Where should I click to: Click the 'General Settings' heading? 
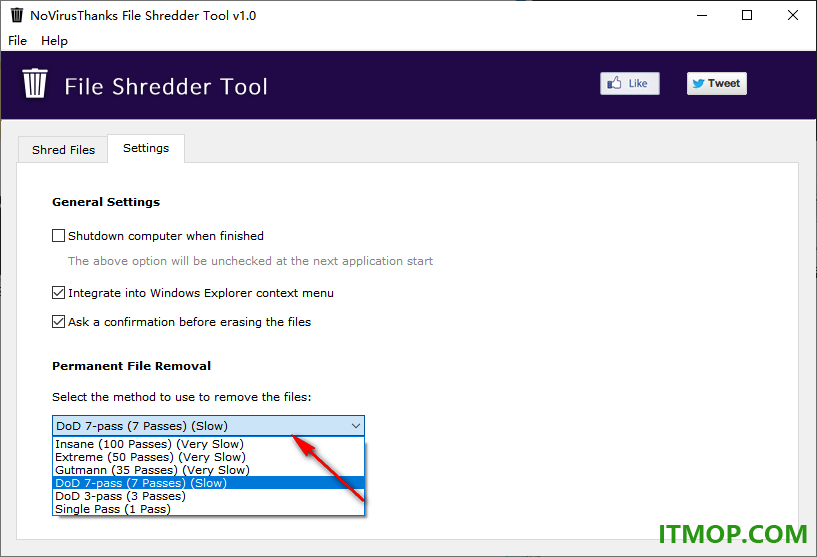click(x=106, y=202)
